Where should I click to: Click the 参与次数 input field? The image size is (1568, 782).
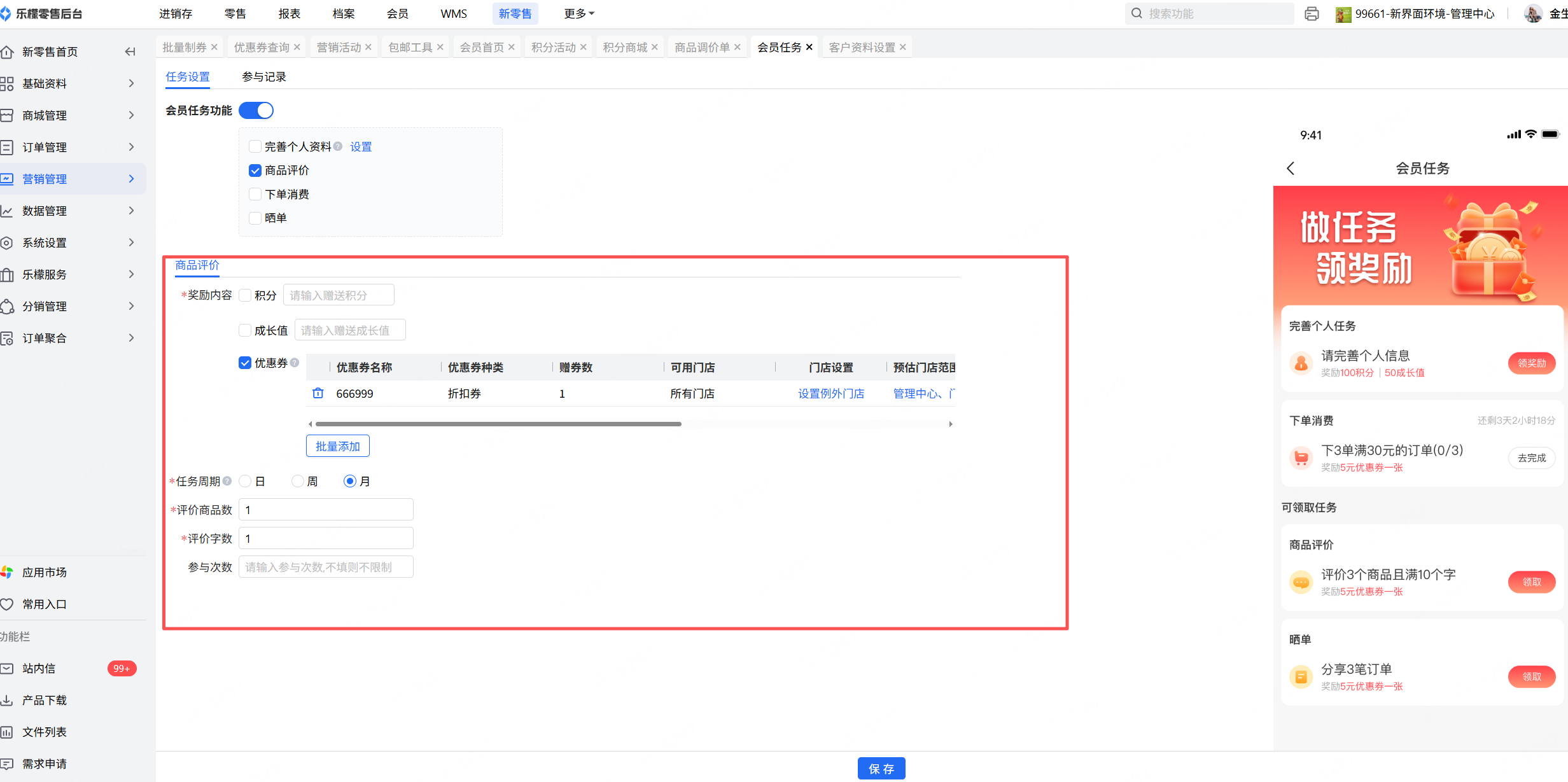point(326,567)
